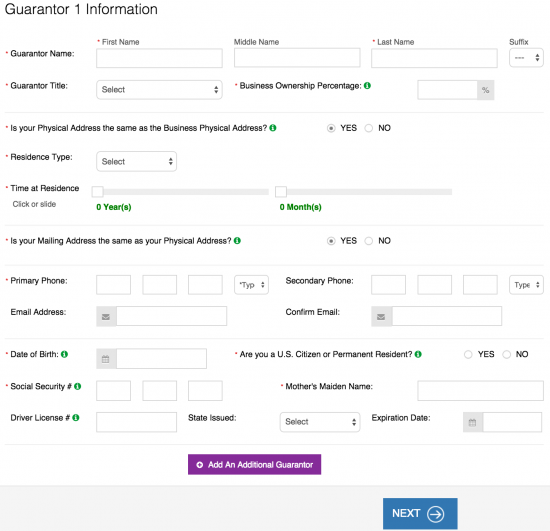
Task: Click the Years at residence slider handle
Action: click(98, 192)
